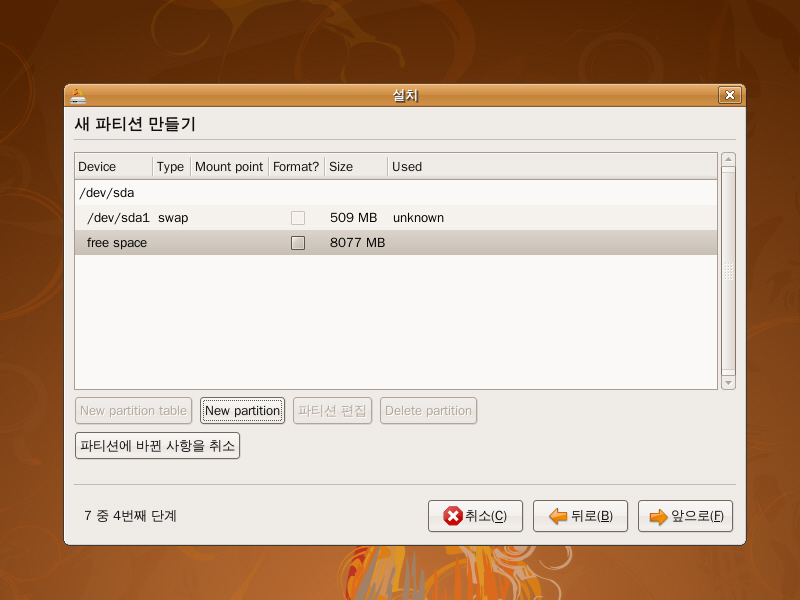Click the New partition table button
The image size is (800, 600).
pos(133,411)
